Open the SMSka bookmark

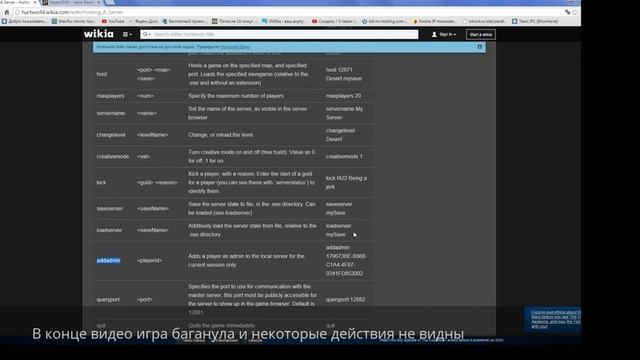pos(284,21)
